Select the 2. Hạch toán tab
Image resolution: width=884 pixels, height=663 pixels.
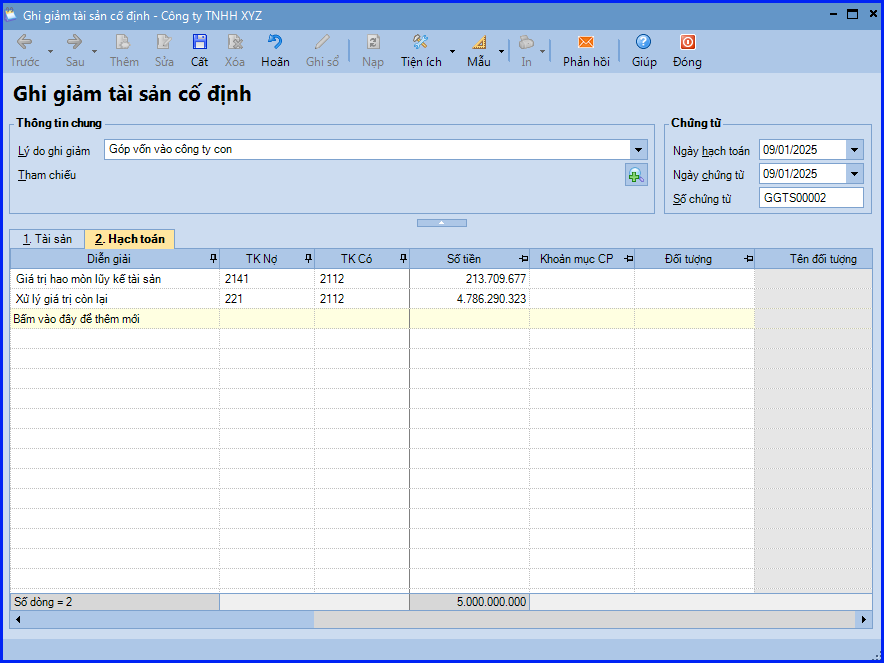(130, 239)
